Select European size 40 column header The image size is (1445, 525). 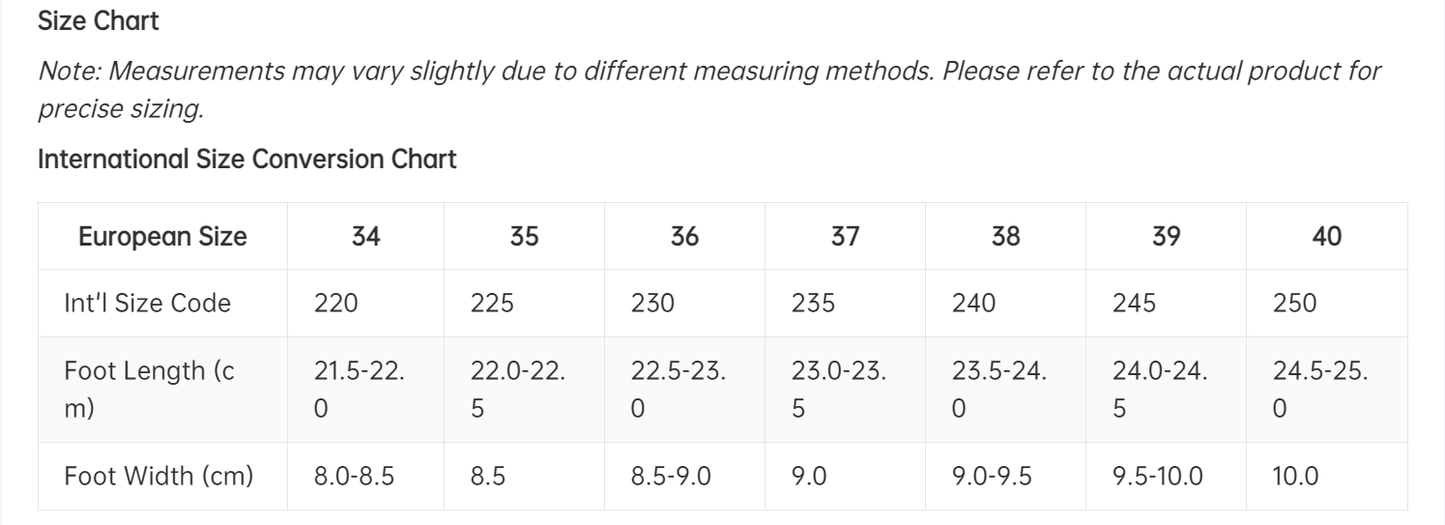tap(1326, 236)
